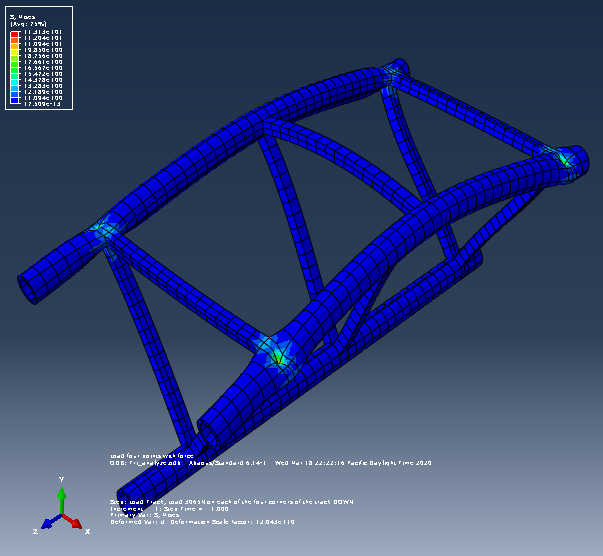The height and width of the screenshot is (556, 603).
Task: Click the legend value +7.661e+00
Action: pos(43,62)
